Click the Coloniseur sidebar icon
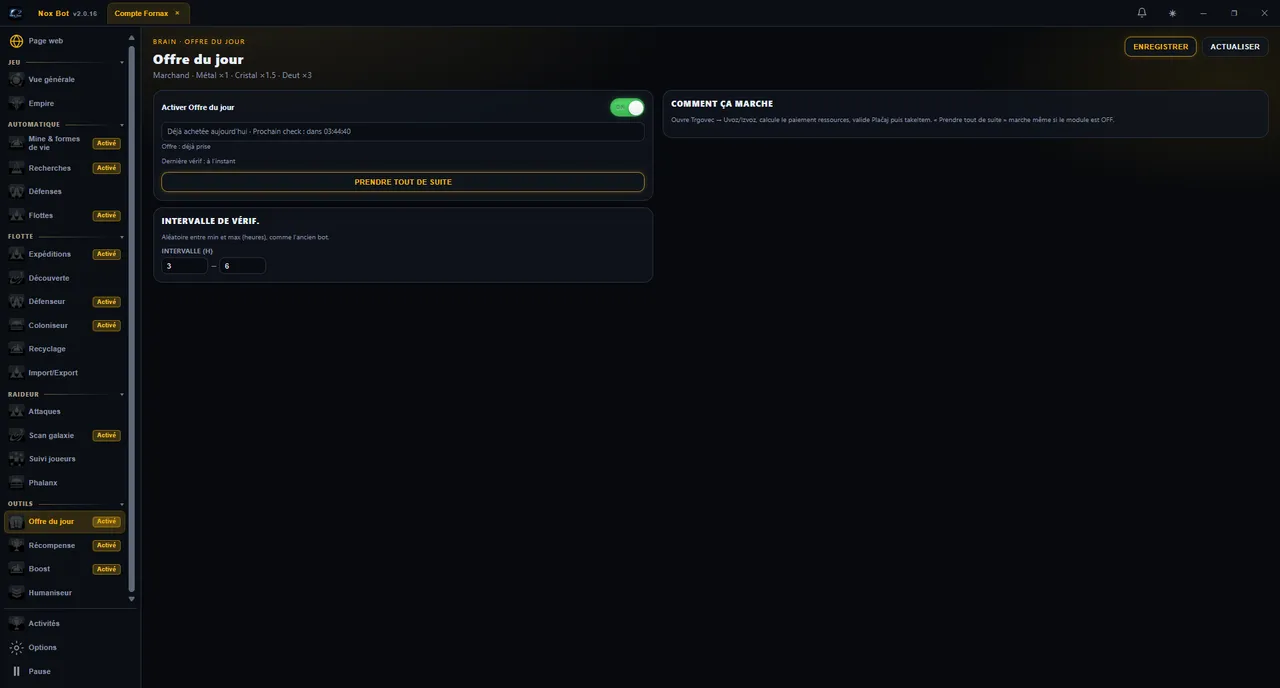Viewport: 1280px width, 688px height. click(16, 325)
